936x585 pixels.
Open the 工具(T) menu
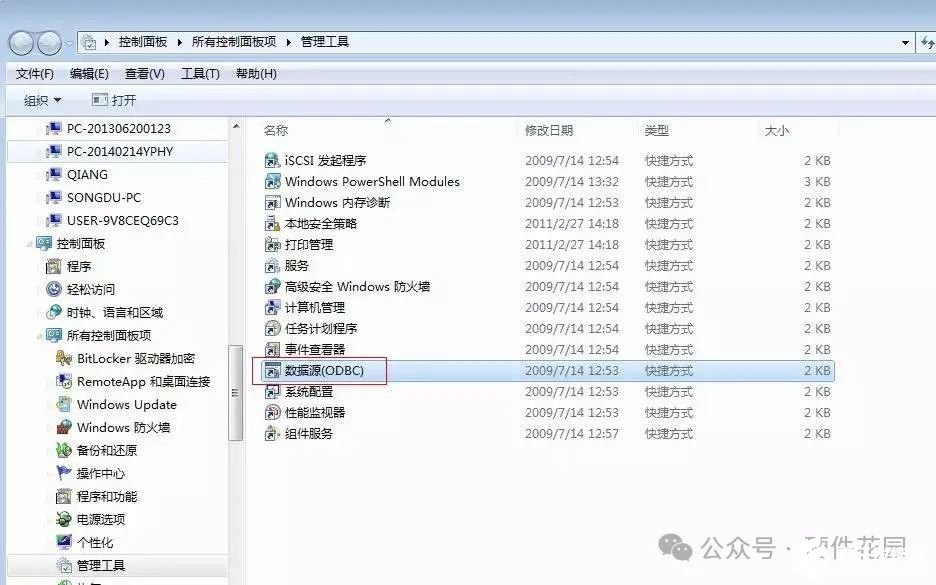pos(201,73)
